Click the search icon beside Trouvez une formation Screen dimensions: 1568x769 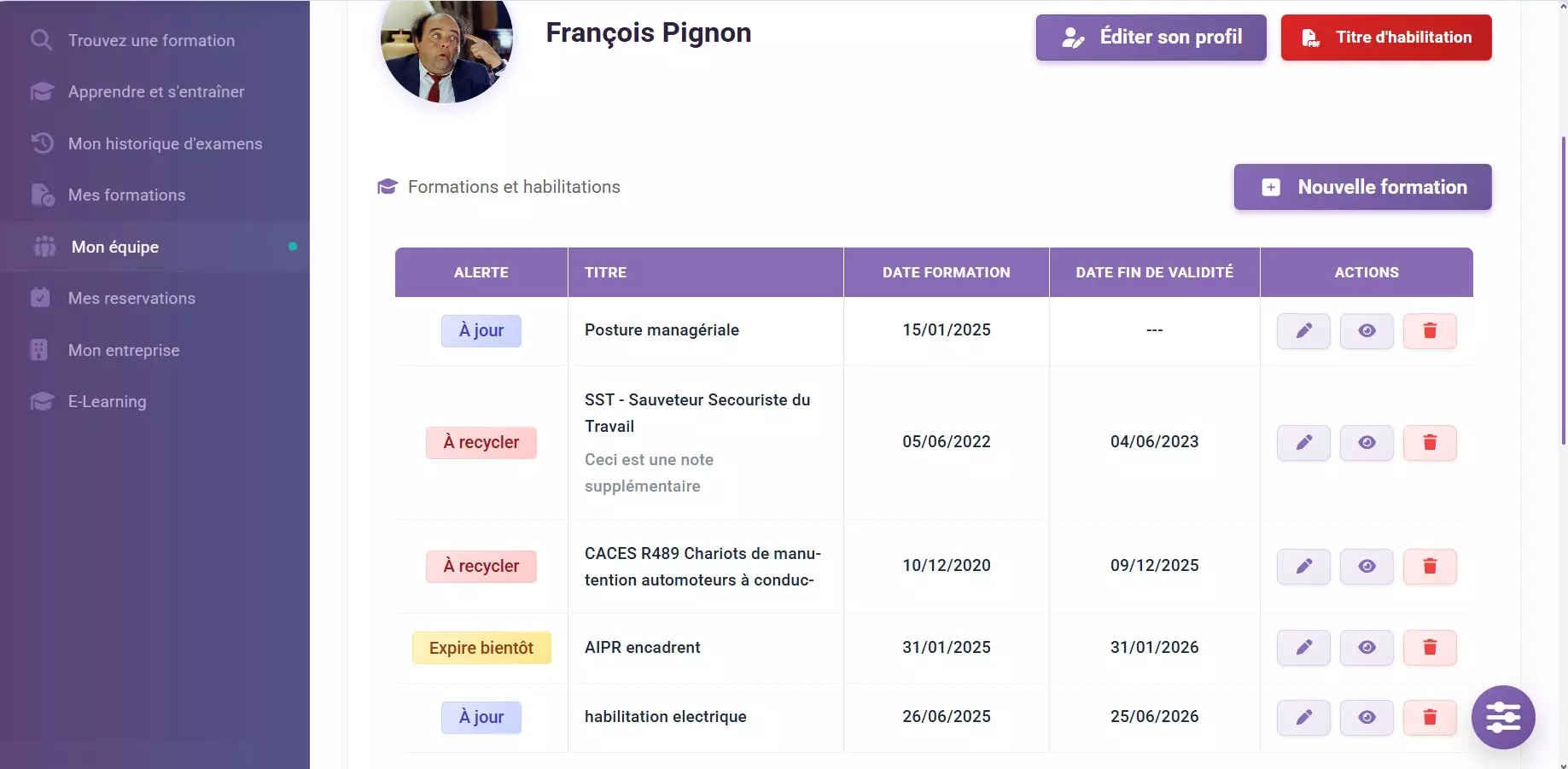[x=41, y=39]
